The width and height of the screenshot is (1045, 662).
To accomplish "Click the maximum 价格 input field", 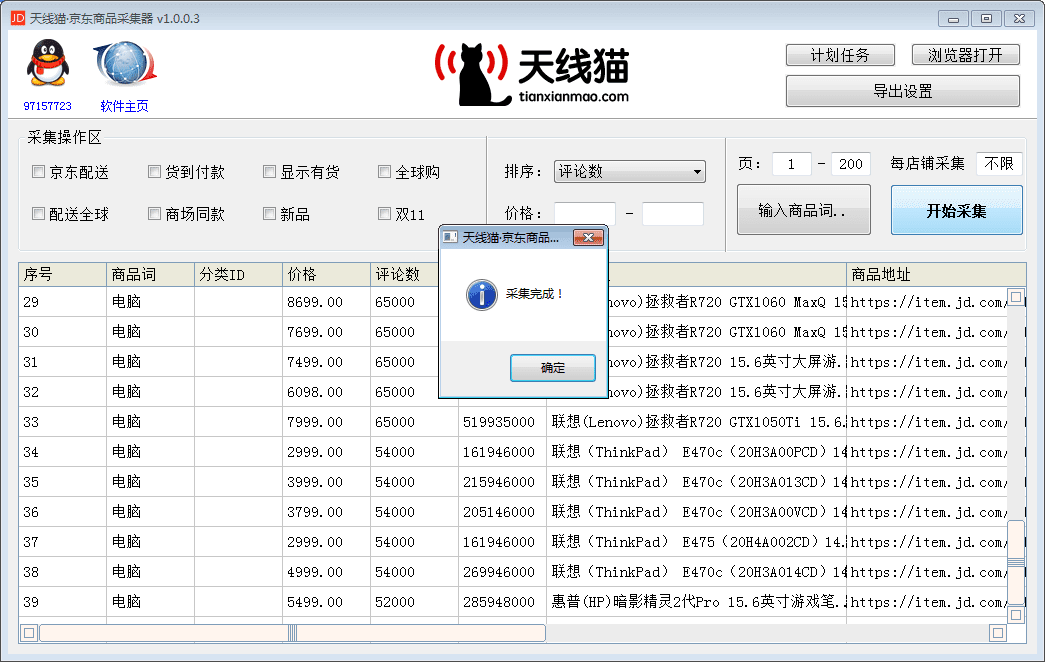I will pos(672,214).
